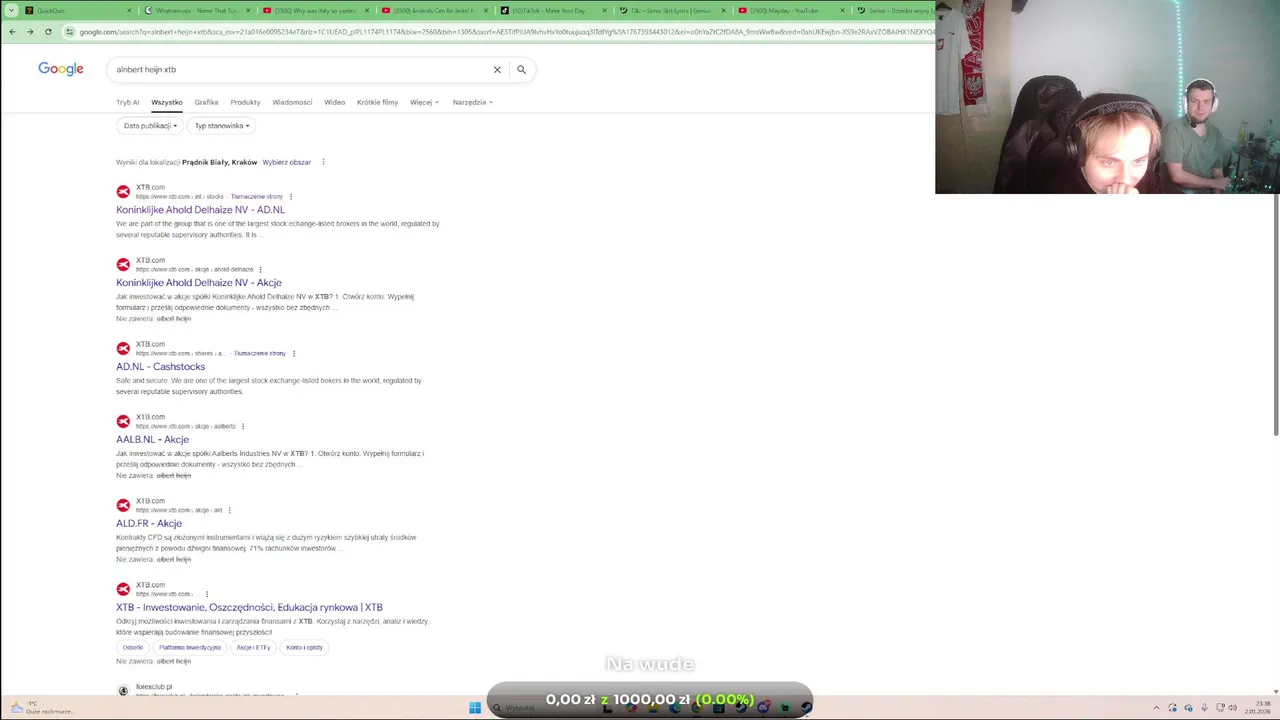Go back using the browser back arrow

pyautogui.click(x=12, y=32)
